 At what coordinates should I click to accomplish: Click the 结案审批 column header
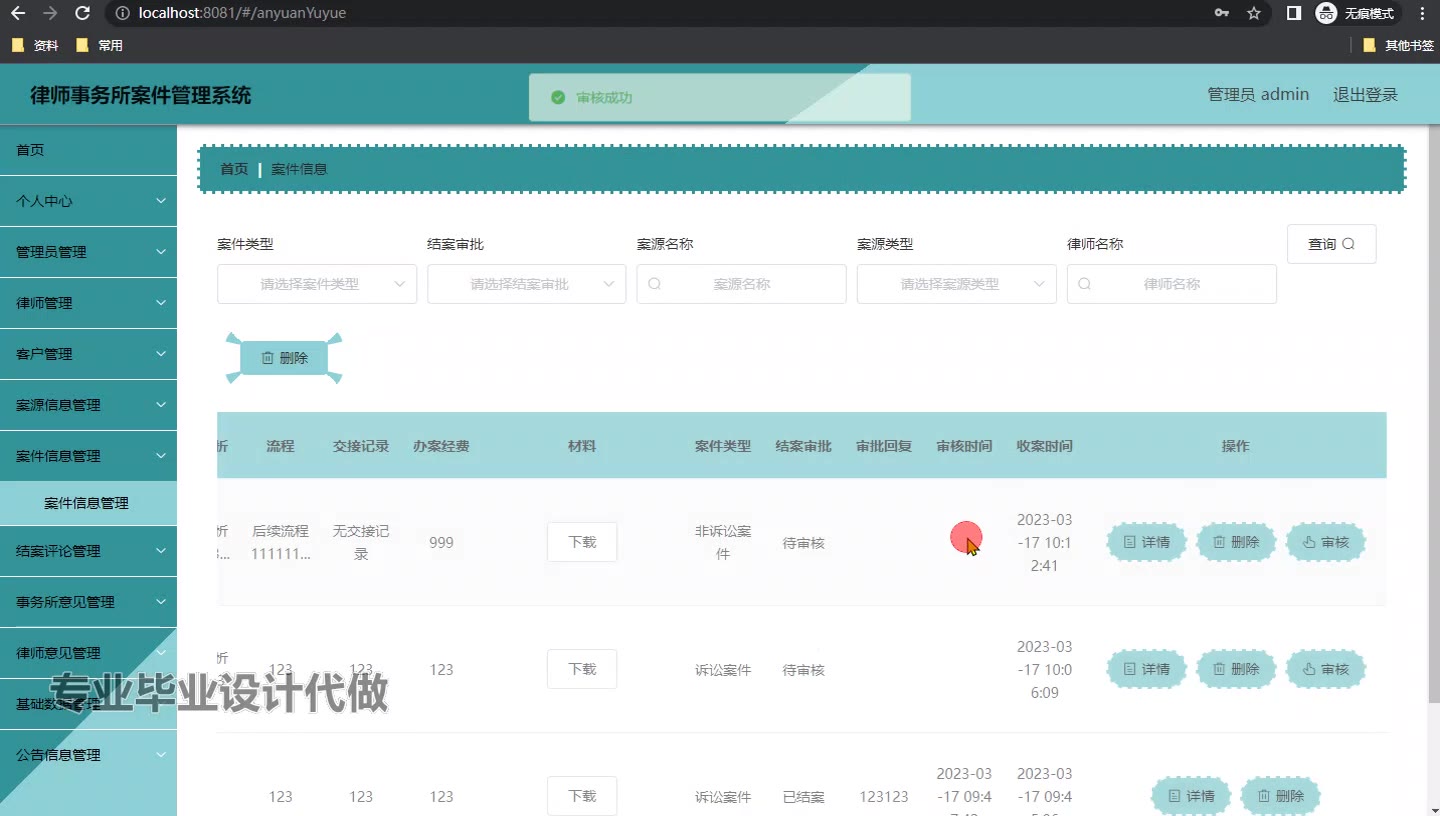click(x=803, y=446)
